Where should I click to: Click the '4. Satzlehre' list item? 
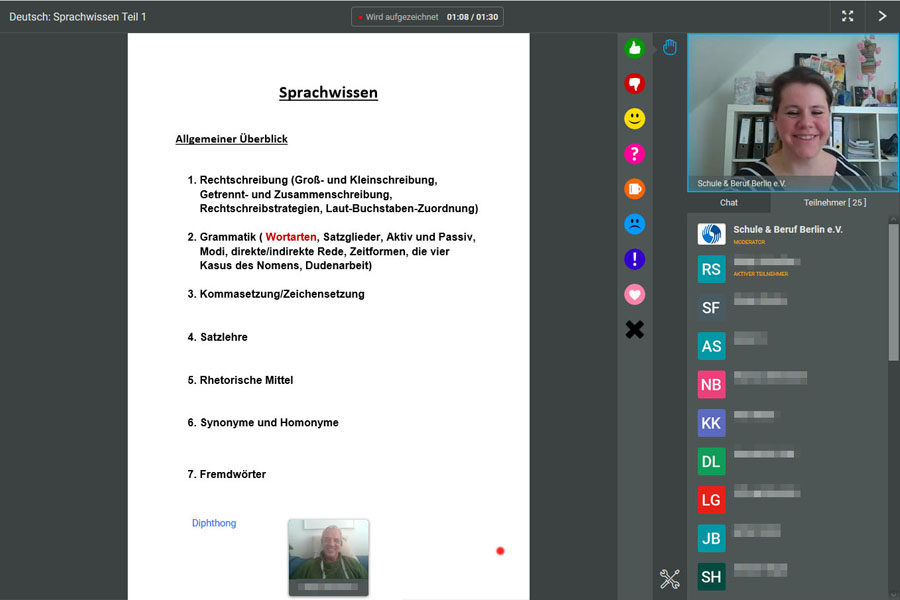[218, 337]
